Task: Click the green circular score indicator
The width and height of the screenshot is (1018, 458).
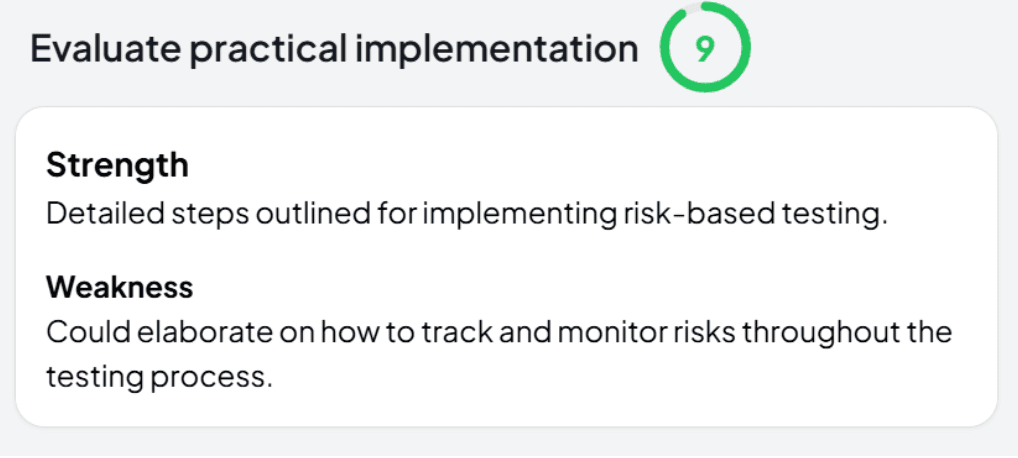Action: pos(705,47)
